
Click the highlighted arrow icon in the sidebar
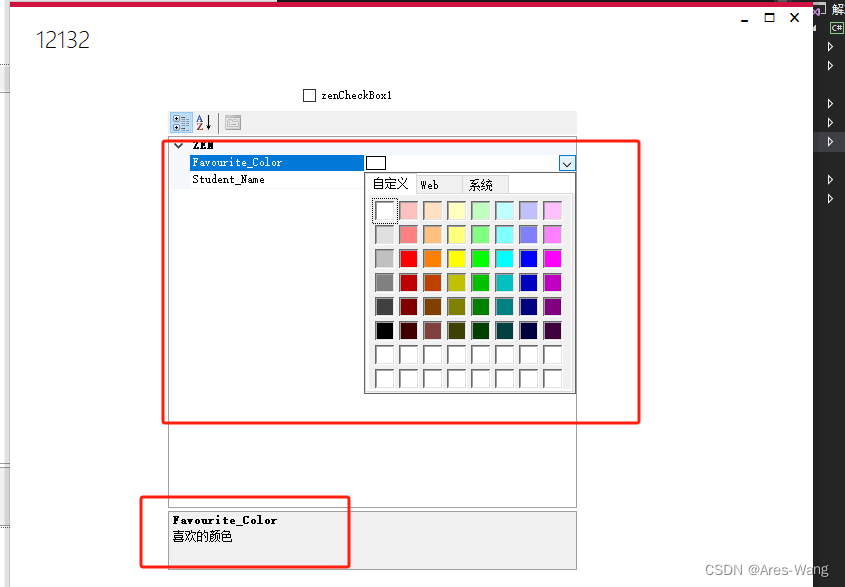click(x=831, y=141)
